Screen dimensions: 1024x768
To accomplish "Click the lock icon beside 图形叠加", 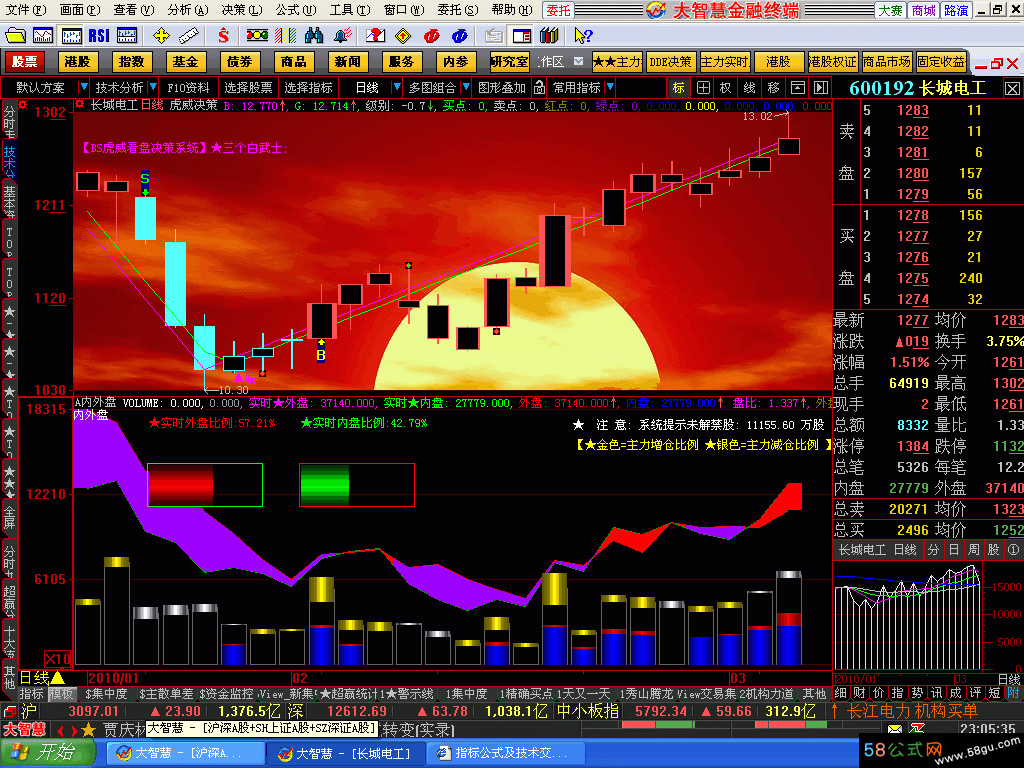I will [x=539, y=87].
